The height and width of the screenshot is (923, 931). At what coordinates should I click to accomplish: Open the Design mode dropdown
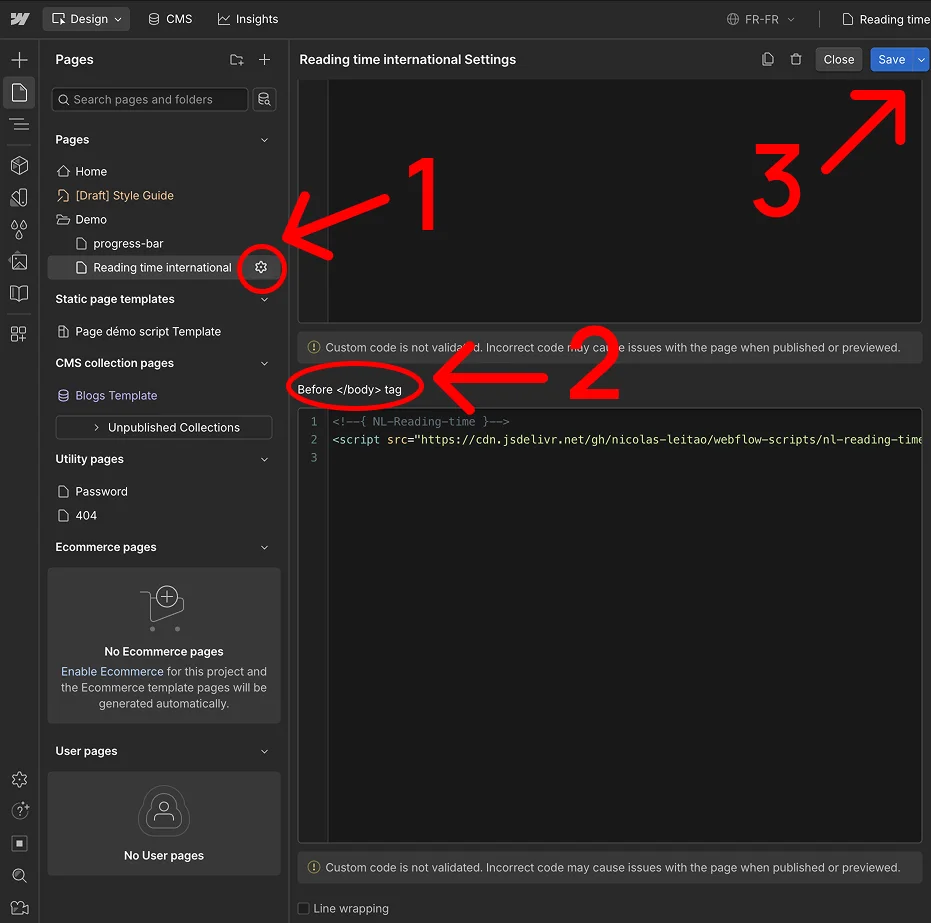click(86, 18)
